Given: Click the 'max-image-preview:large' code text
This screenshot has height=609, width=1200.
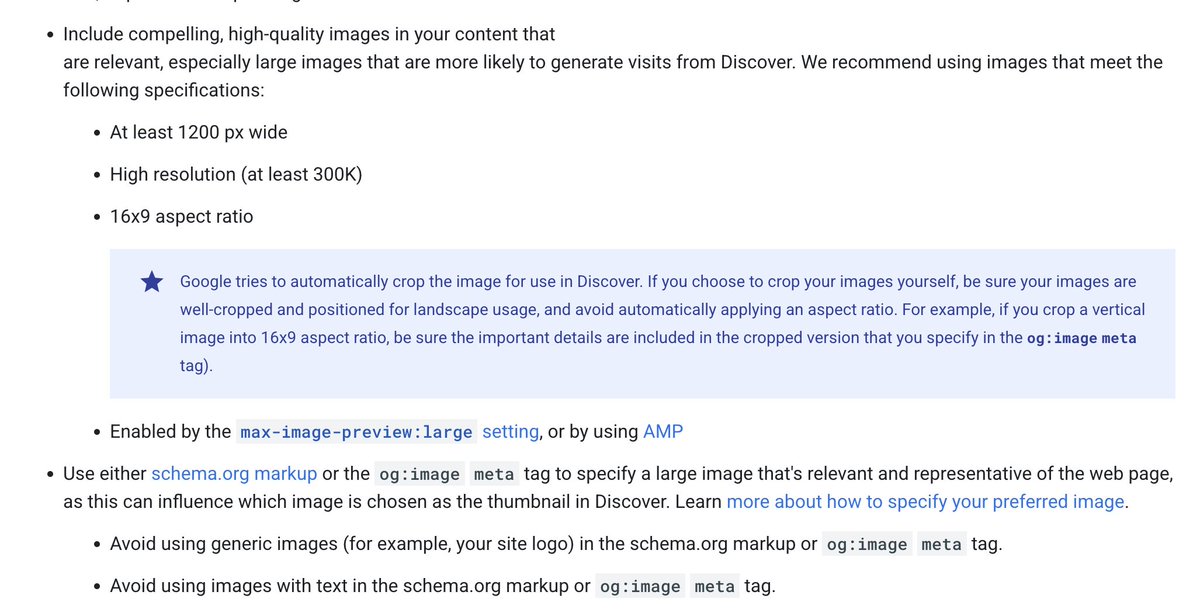Looking at the screenshot, I should (x=357, y=433).
